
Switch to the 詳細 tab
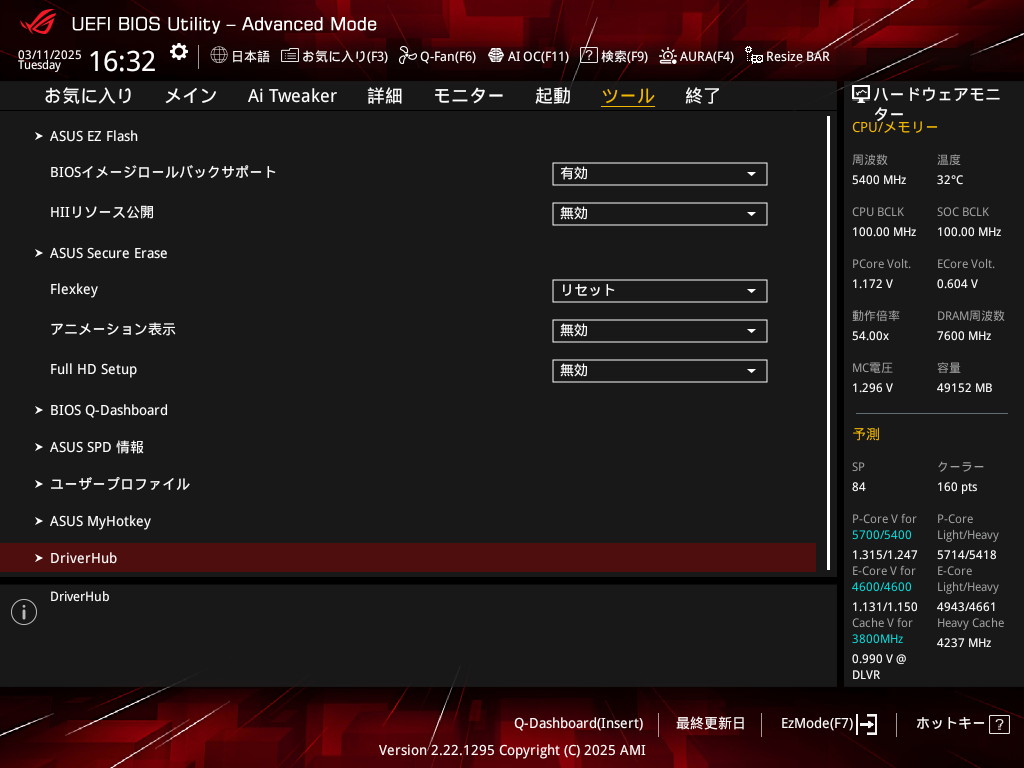point(385,96)
